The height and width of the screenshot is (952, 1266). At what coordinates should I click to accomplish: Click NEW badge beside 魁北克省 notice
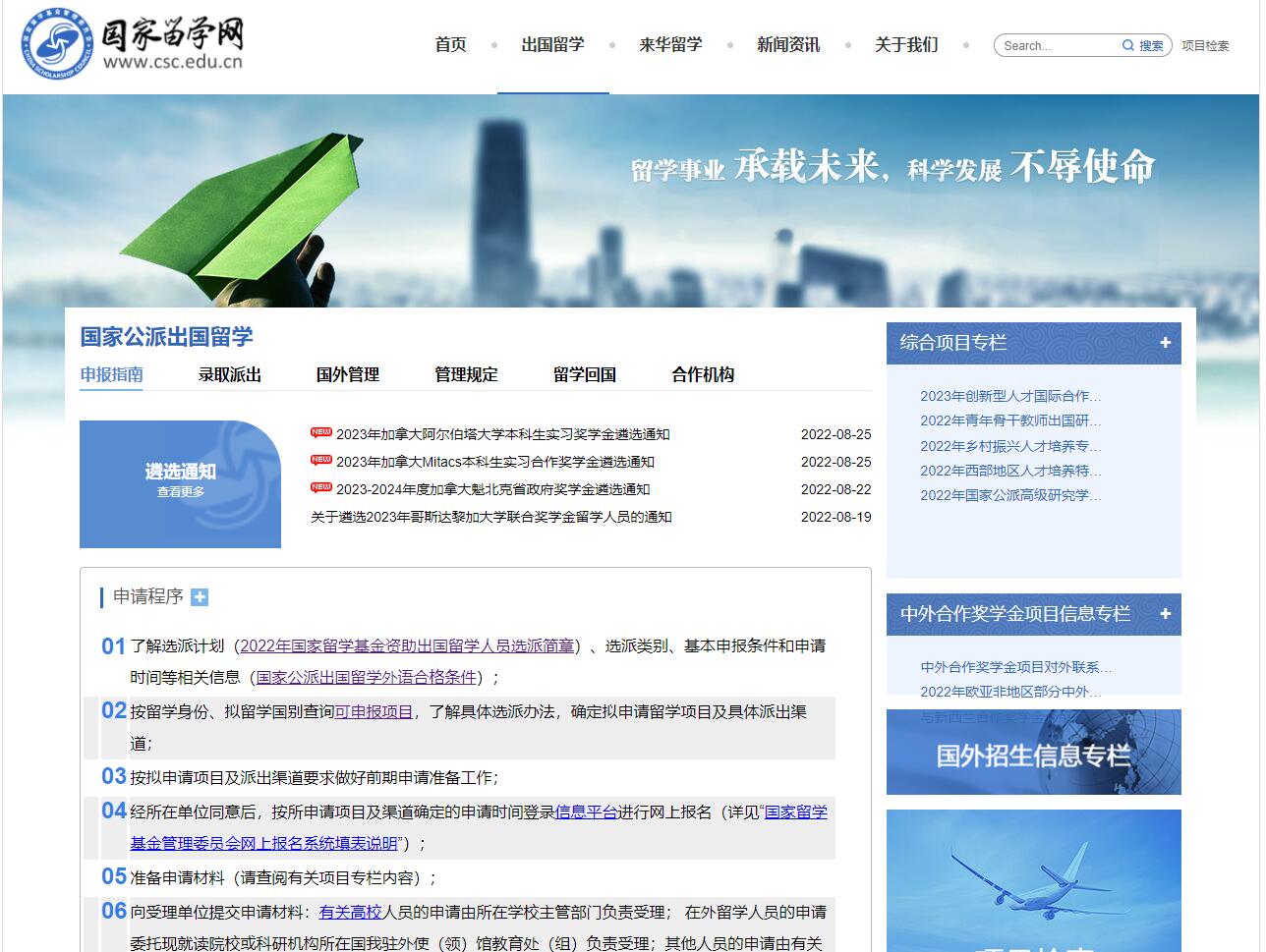(x=321, y=487)
